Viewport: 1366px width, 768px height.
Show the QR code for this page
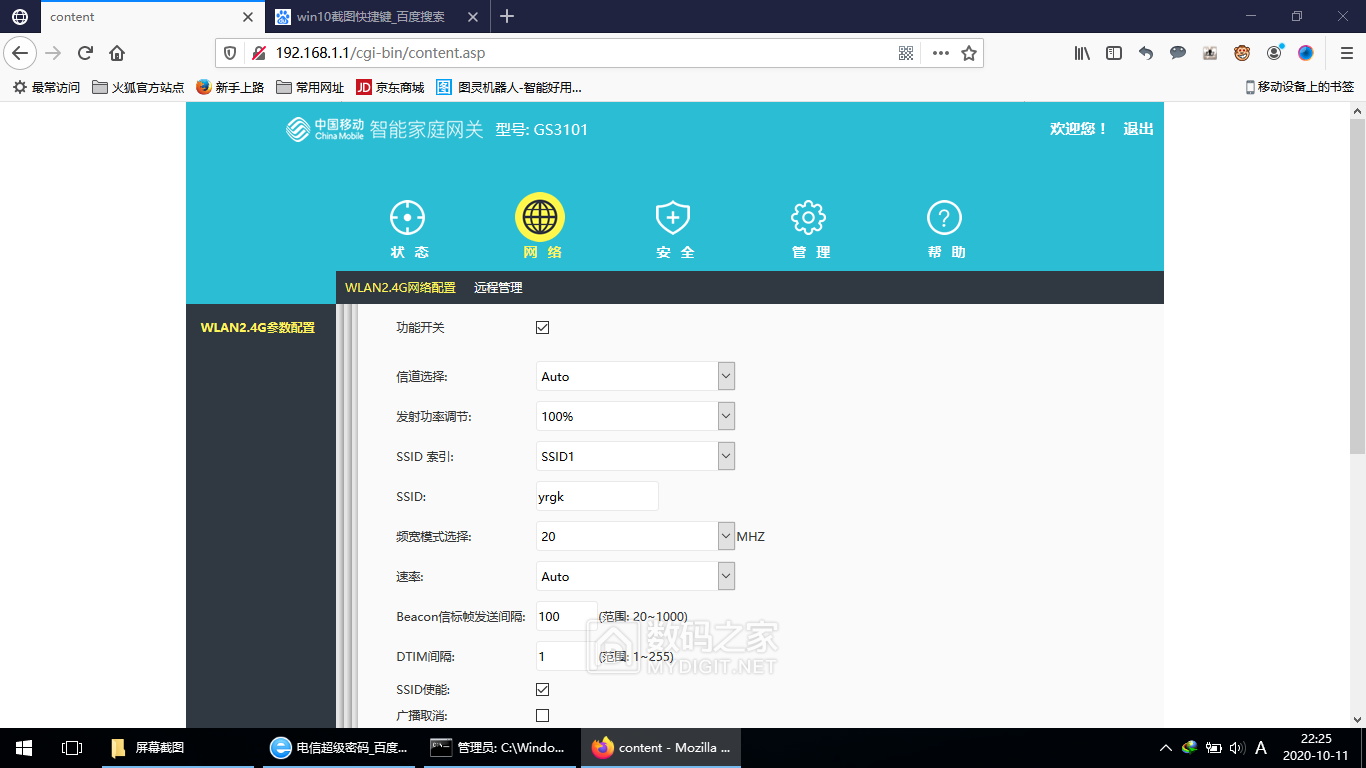tap(906, 53)
